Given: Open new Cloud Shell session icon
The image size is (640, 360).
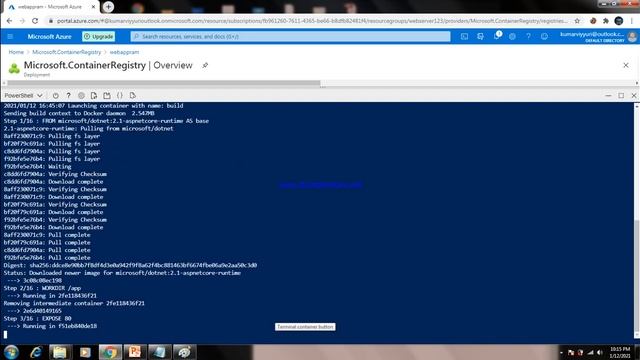Looking at the screenshot, I should pyautogui.click(x=107, y=96).
